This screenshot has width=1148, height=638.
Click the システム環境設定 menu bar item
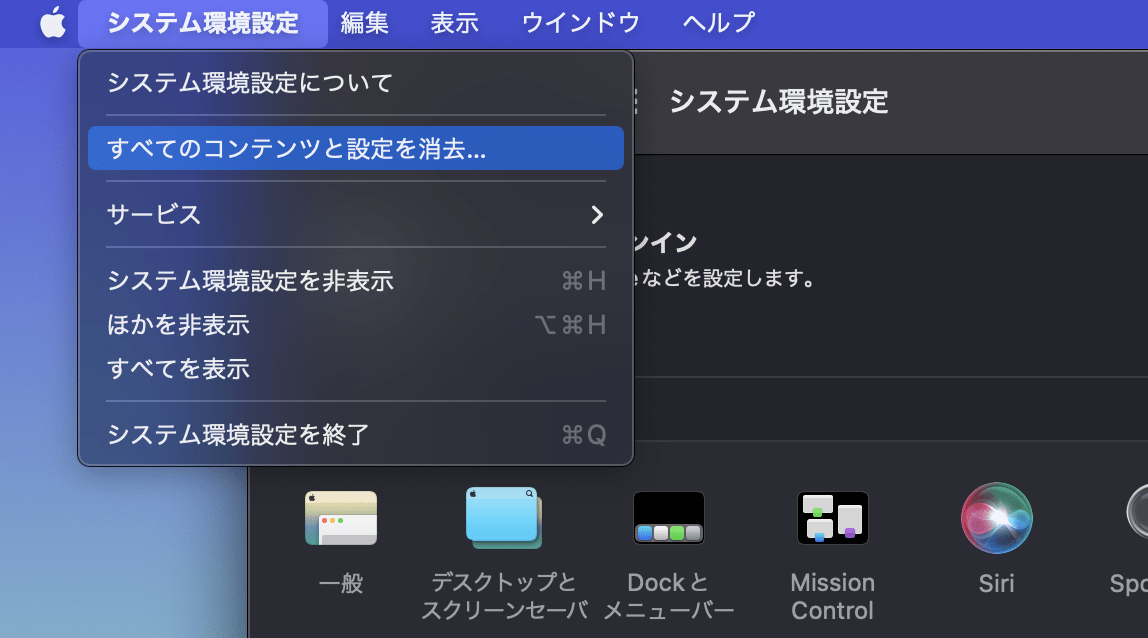coord(203,23)
